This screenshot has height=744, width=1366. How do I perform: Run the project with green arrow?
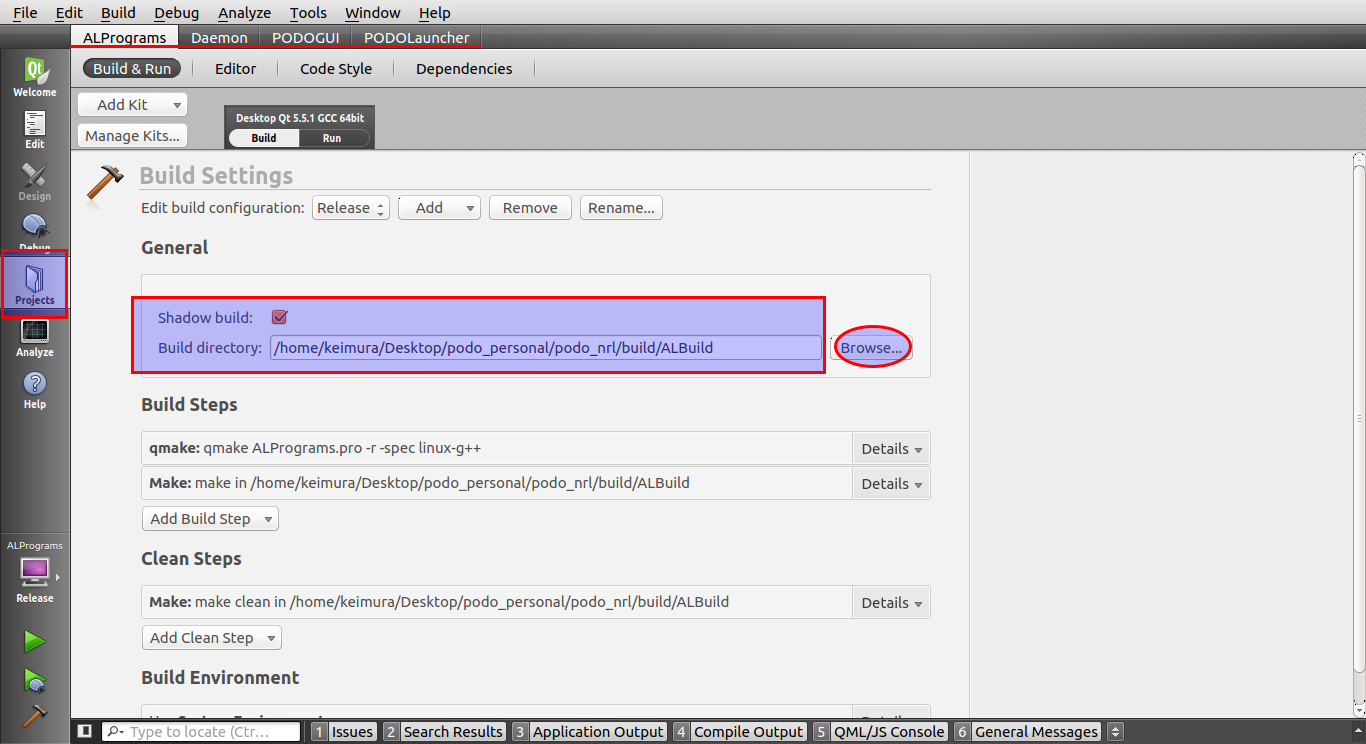[x=35, y=641]
